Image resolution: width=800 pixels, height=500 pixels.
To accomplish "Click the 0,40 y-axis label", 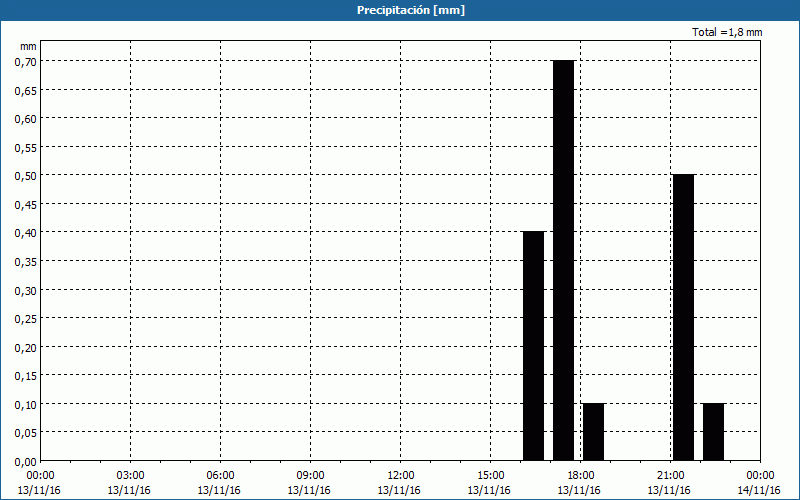I will tap(25, 233).
